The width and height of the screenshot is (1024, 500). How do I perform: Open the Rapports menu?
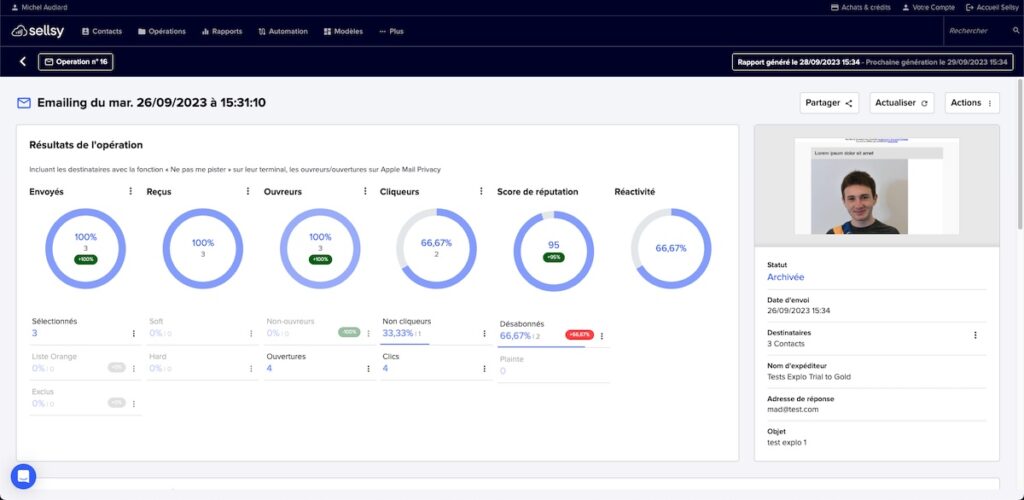point(222,31)
